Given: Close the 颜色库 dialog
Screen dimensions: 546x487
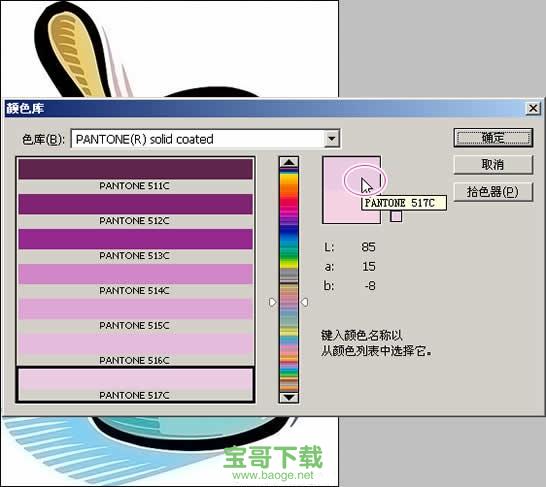Looking at the screenshot, I should pyautogui.click(x=533, y=109).
